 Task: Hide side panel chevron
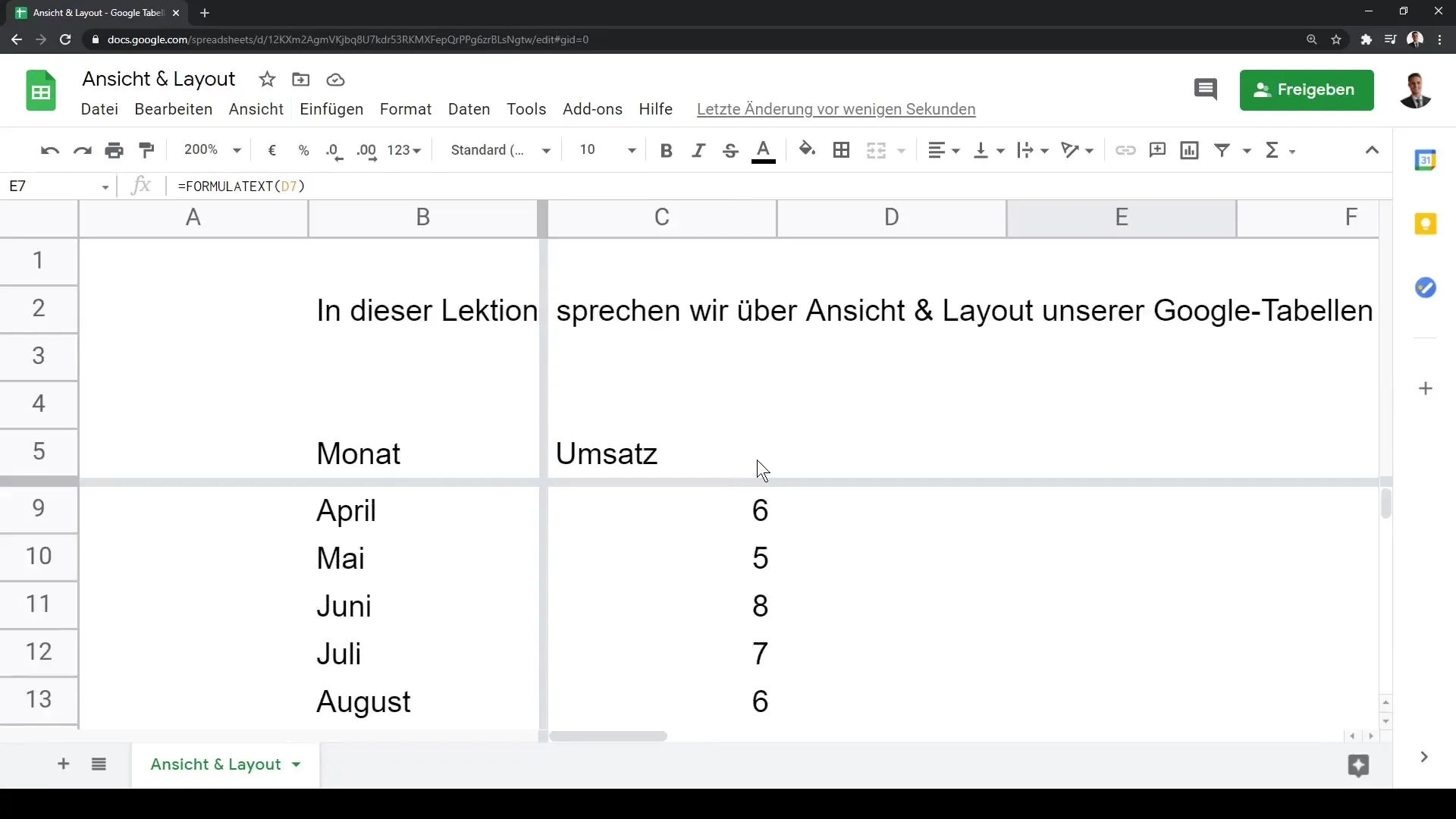[x=1424, y=757]
